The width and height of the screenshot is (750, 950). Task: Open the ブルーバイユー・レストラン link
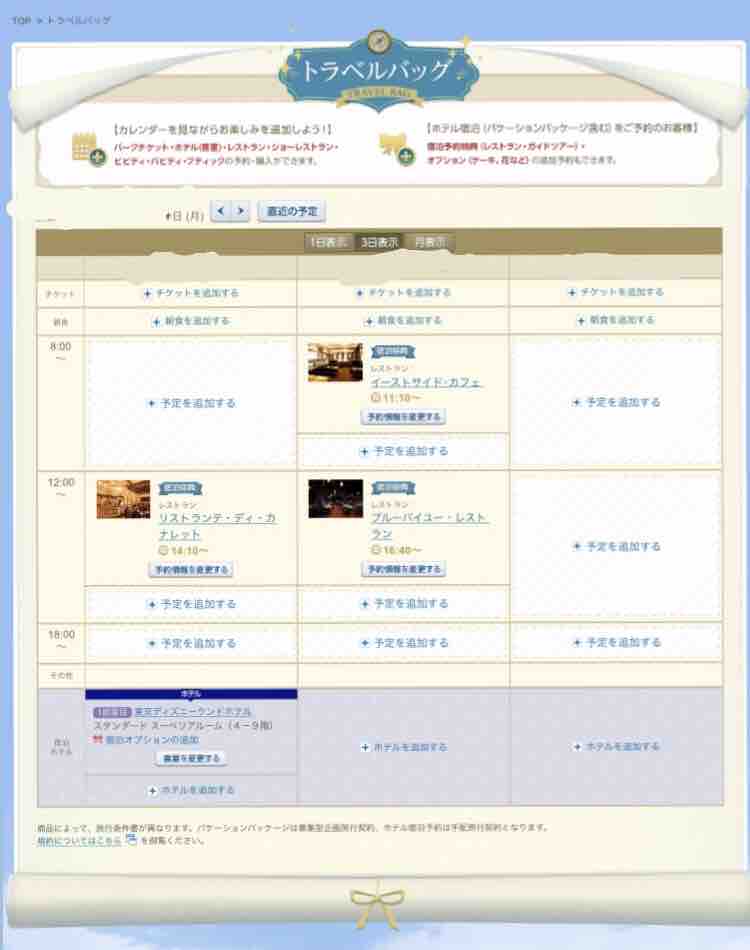point(429,526)
